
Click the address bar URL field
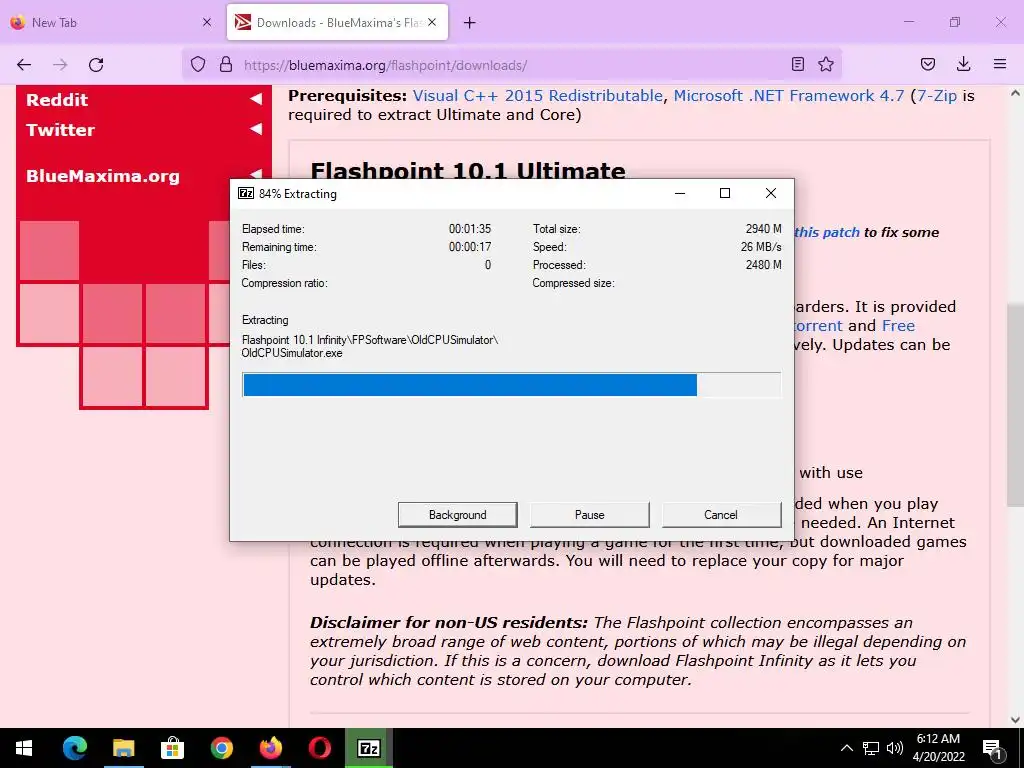pos(511,65)
